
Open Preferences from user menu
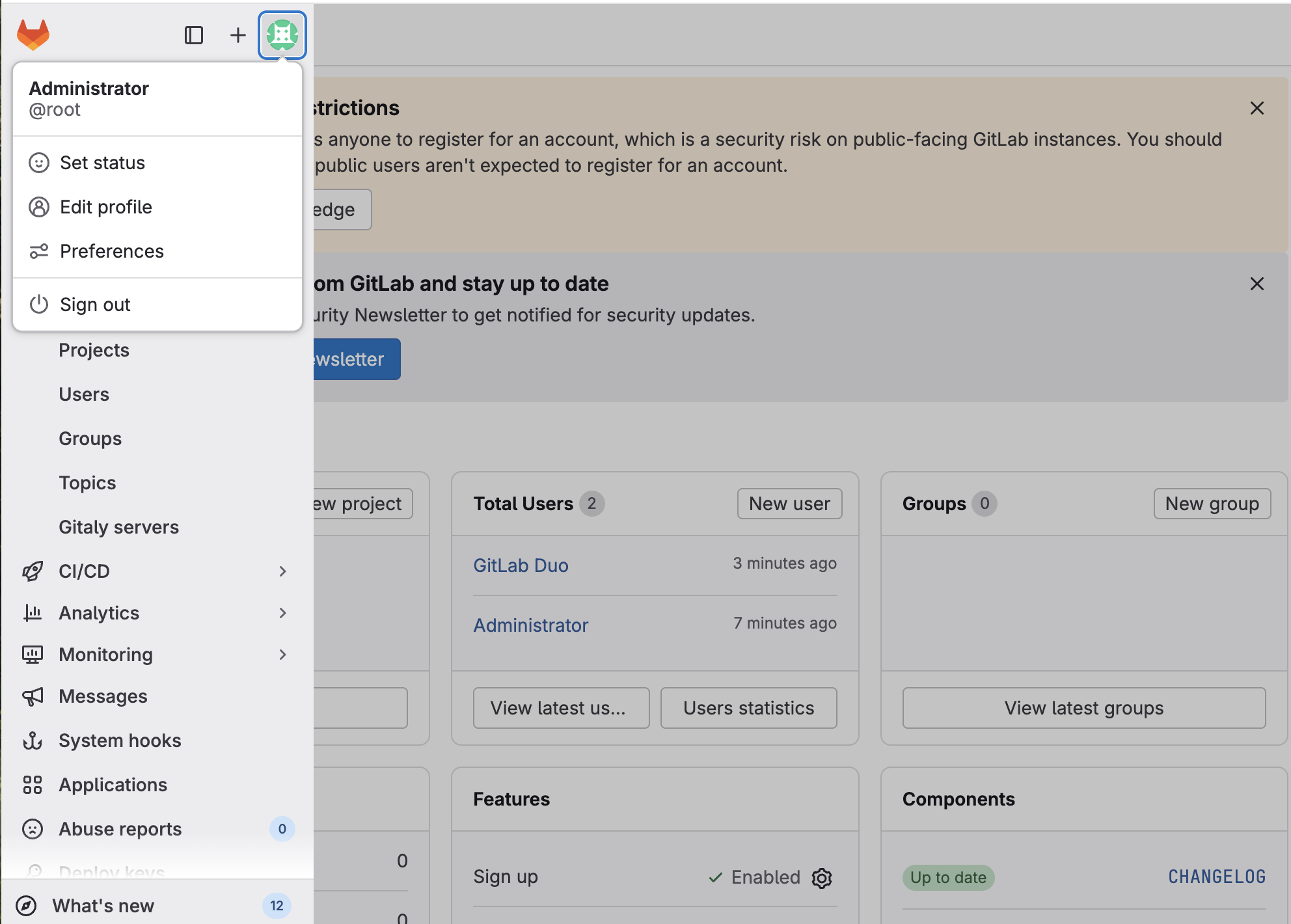tap(157, 251)
